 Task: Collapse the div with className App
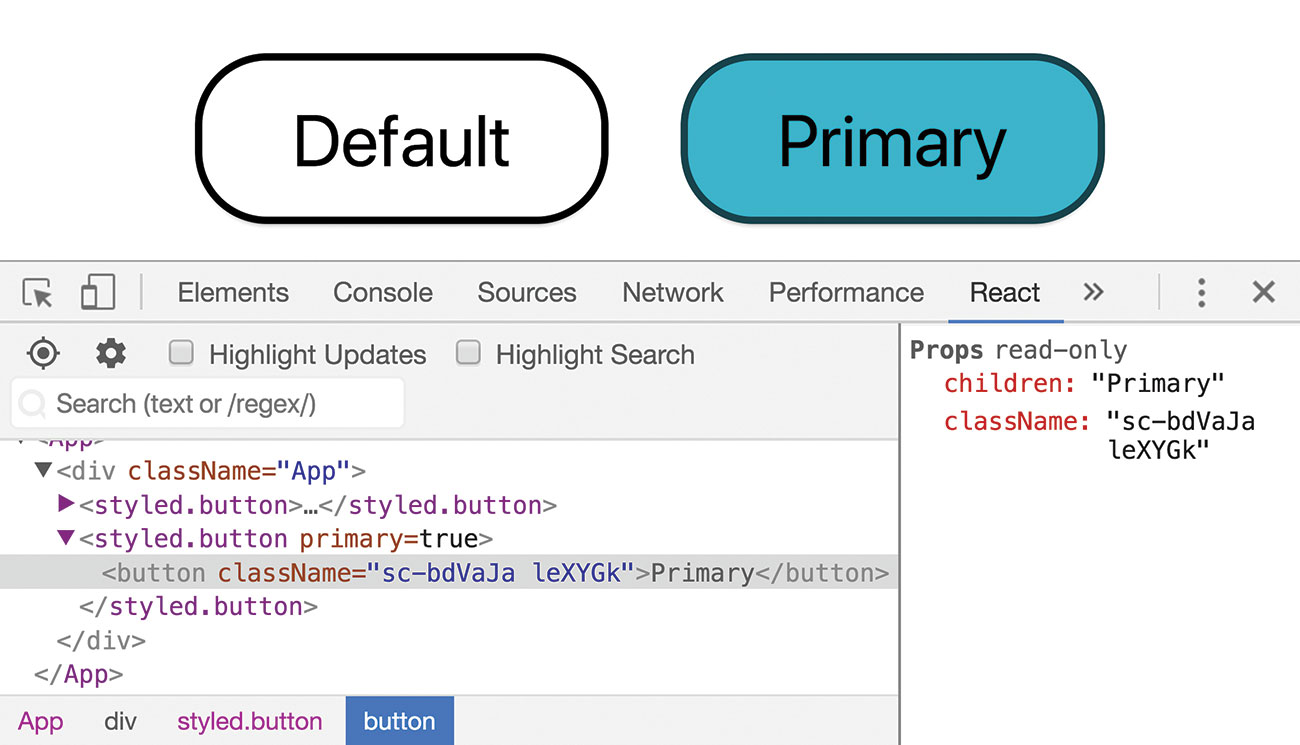[42, 470]
